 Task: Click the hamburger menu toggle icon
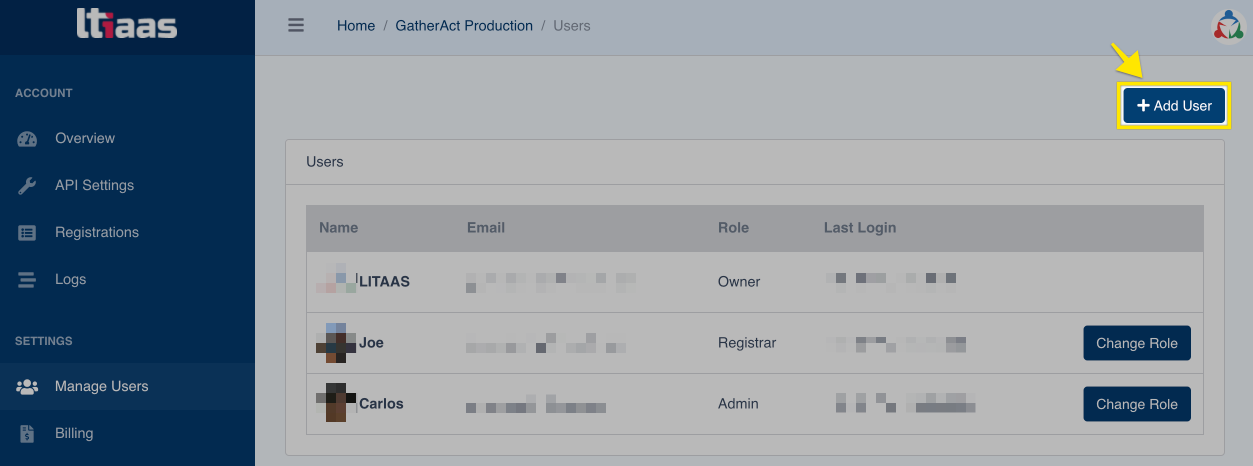(296, 26)
